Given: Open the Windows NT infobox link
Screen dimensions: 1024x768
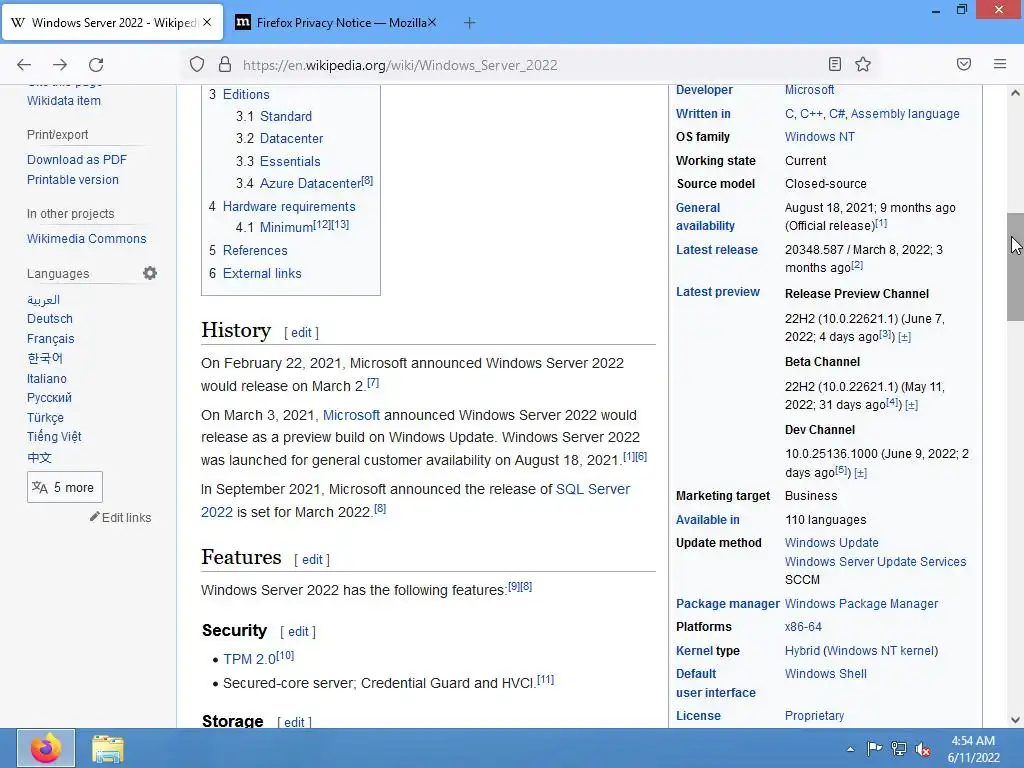Looking at the screenshot, I should pyautogui.click(x=820, y=136).
